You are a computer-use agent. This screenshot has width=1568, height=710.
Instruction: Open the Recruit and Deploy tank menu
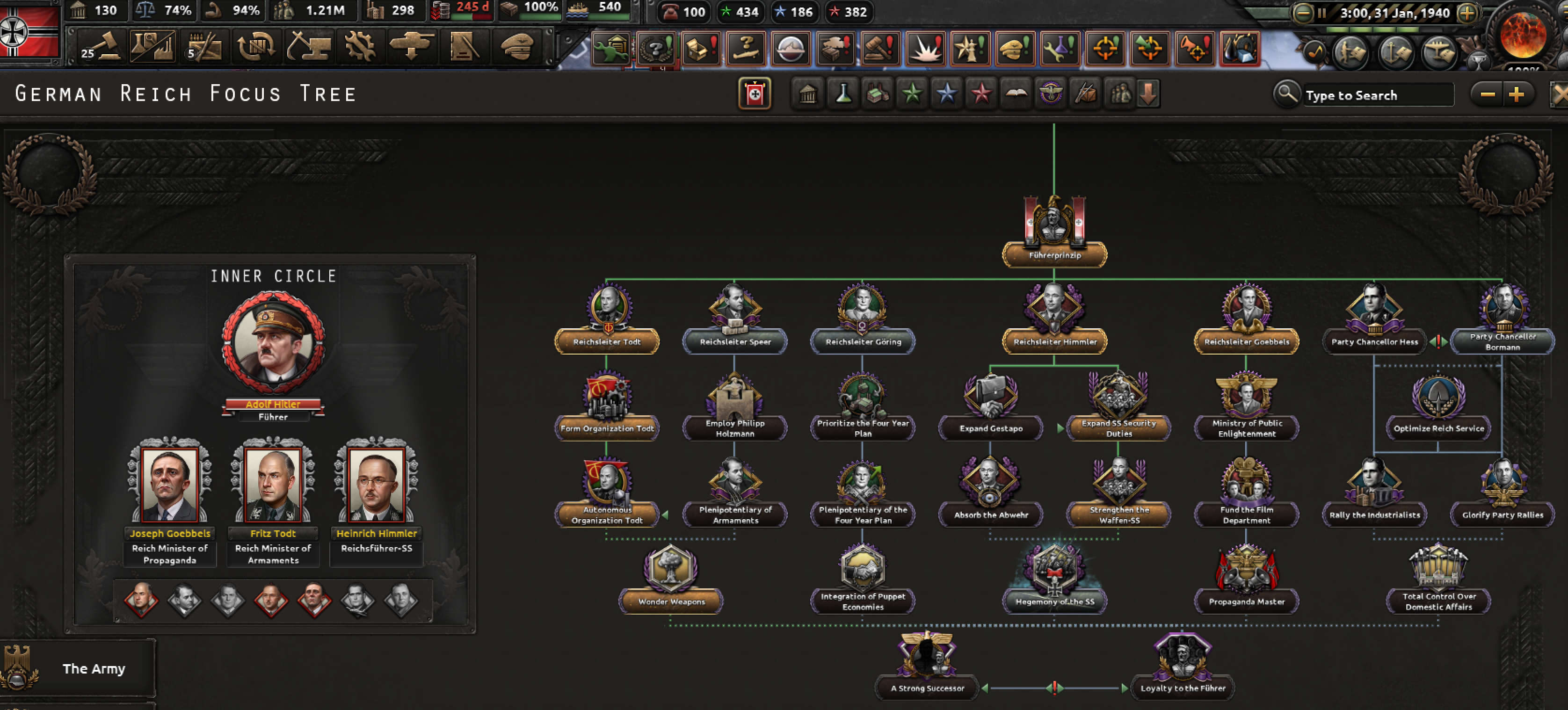pos(412,46)
